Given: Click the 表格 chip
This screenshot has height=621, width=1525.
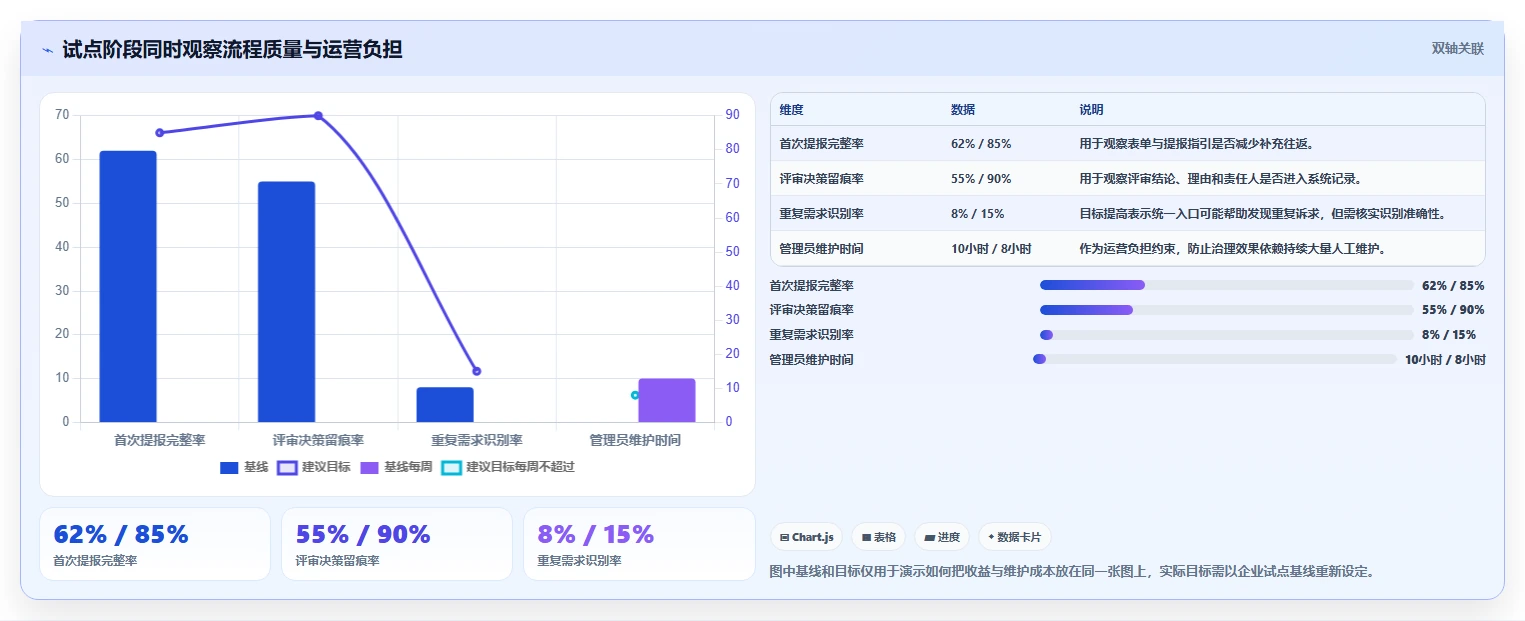Looking at the screenshot, I should [878, 537].
